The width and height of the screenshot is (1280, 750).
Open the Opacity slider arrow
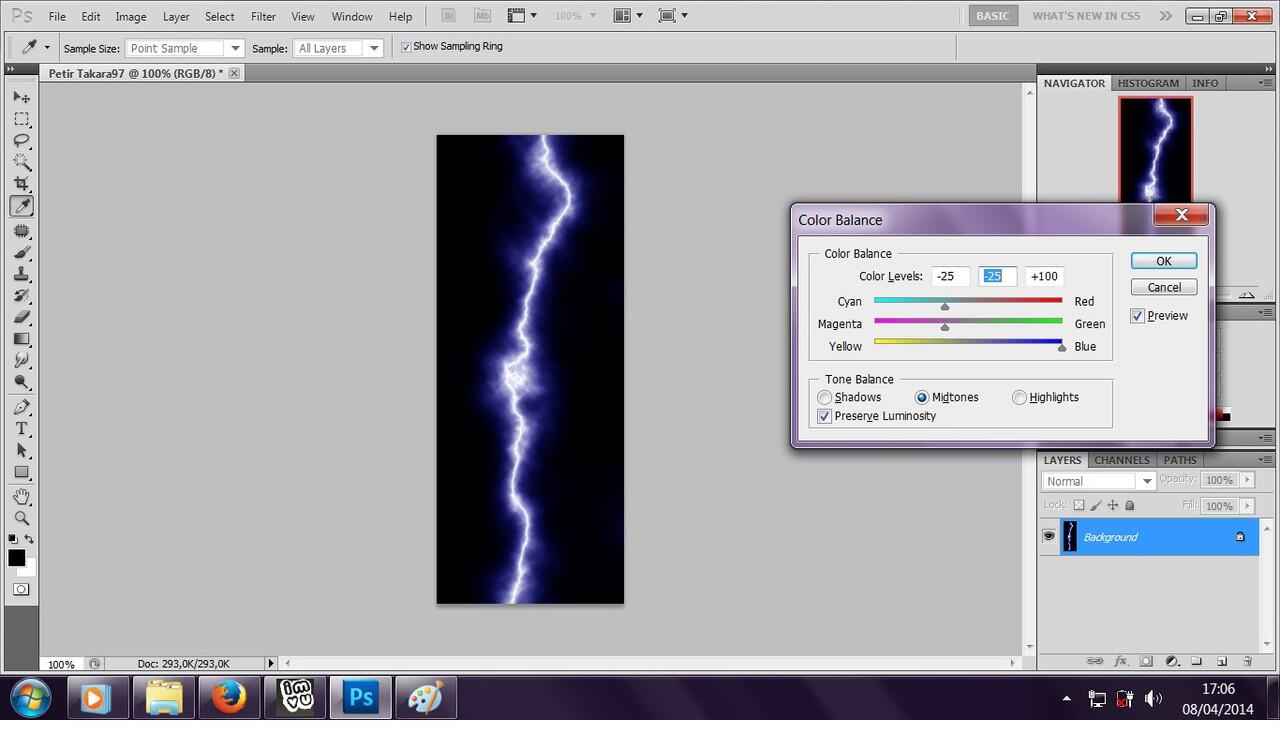click(x=1246, y=480)
